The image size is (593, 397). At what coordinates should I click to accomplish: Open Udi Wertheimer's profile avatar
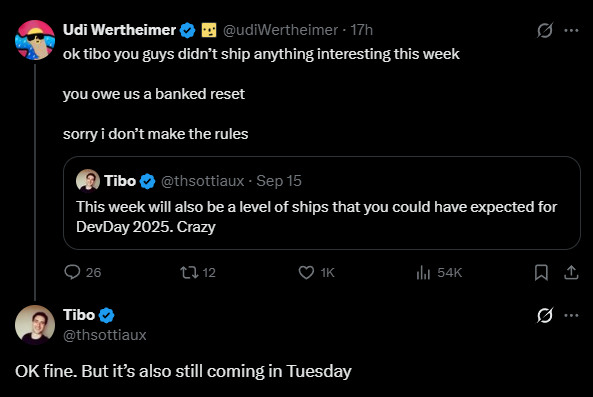point(35,40)
